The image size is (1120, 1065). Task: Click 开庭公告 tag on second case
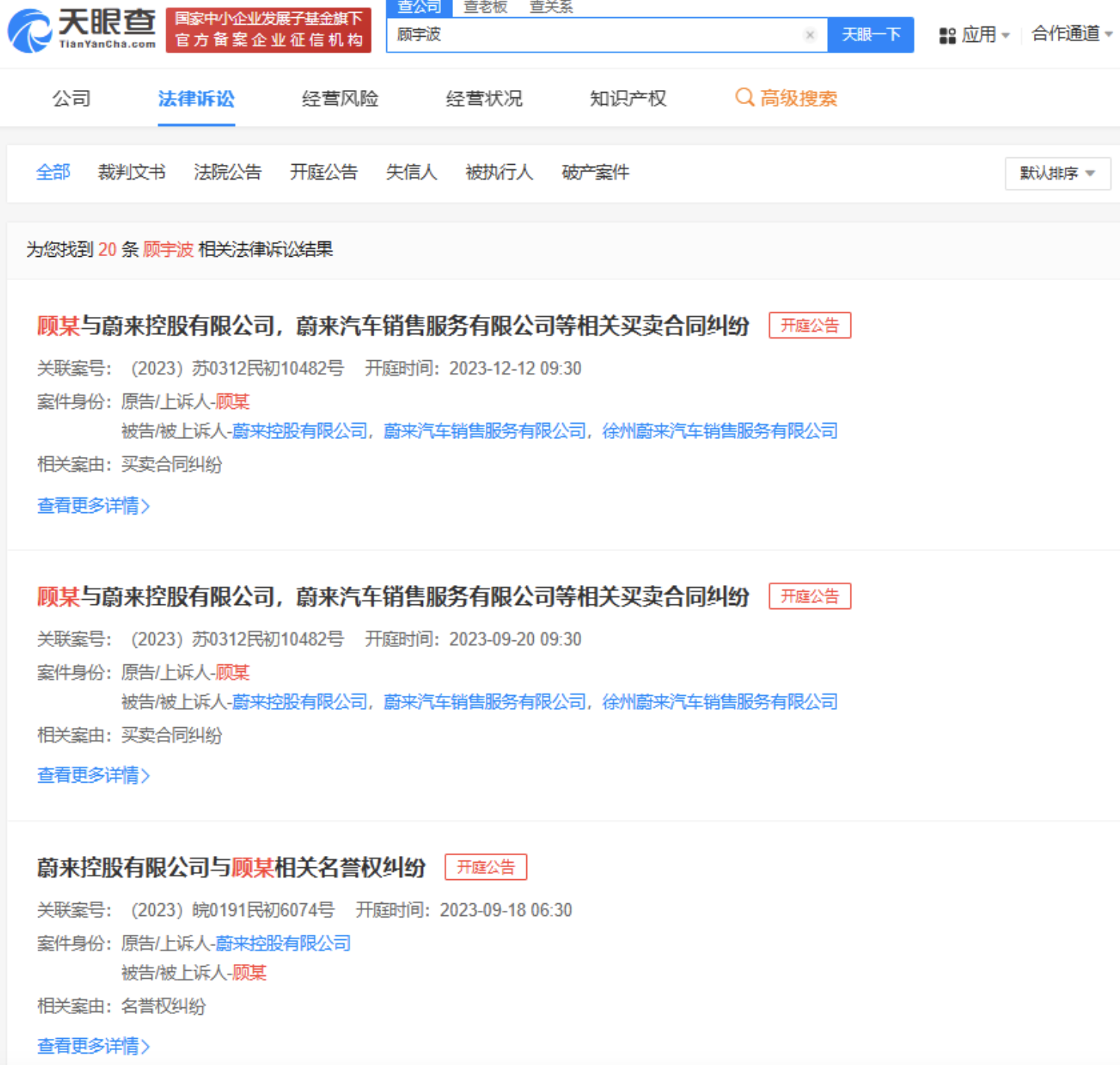coord(809,596)
